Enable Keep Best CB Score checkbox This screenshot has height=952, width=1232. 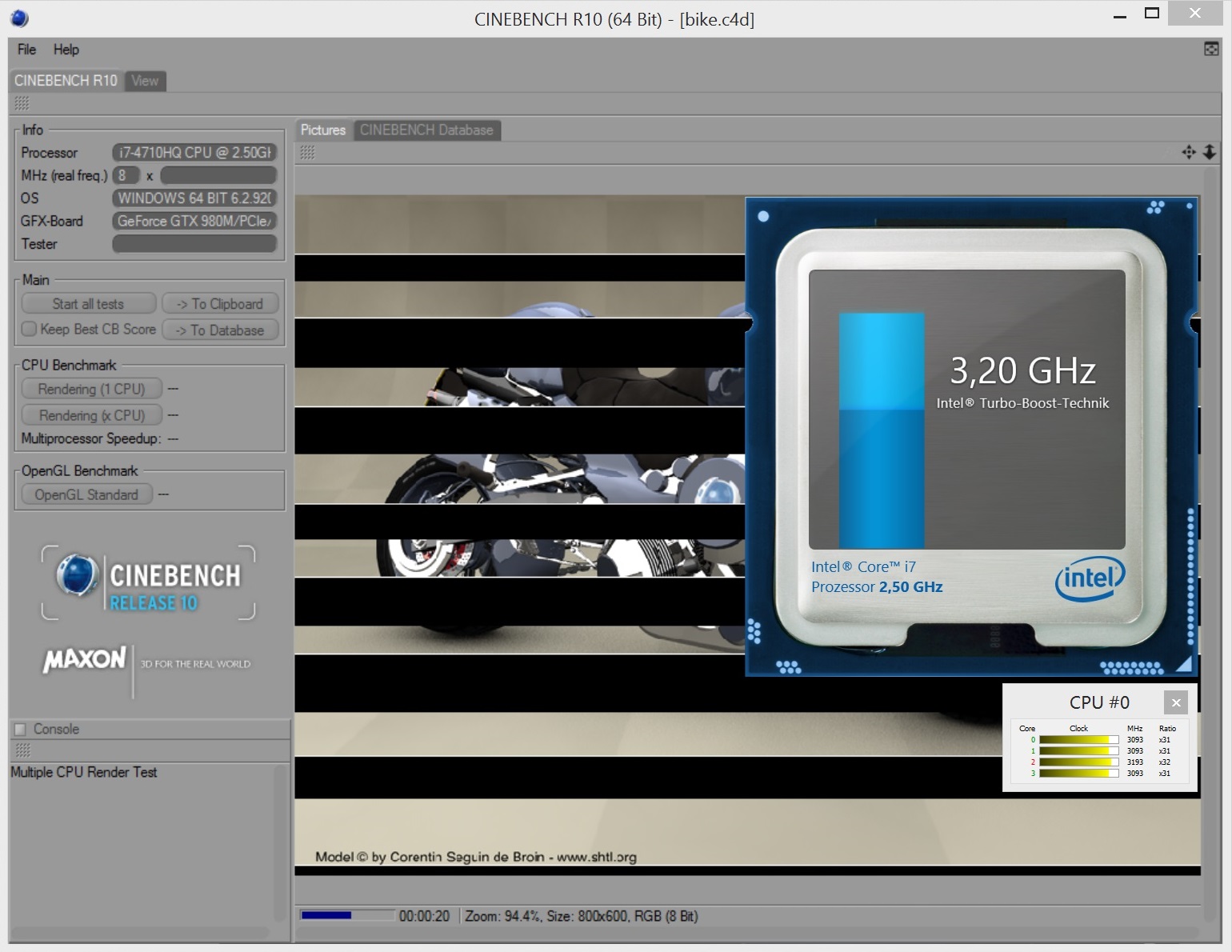[x=29, y=329]
